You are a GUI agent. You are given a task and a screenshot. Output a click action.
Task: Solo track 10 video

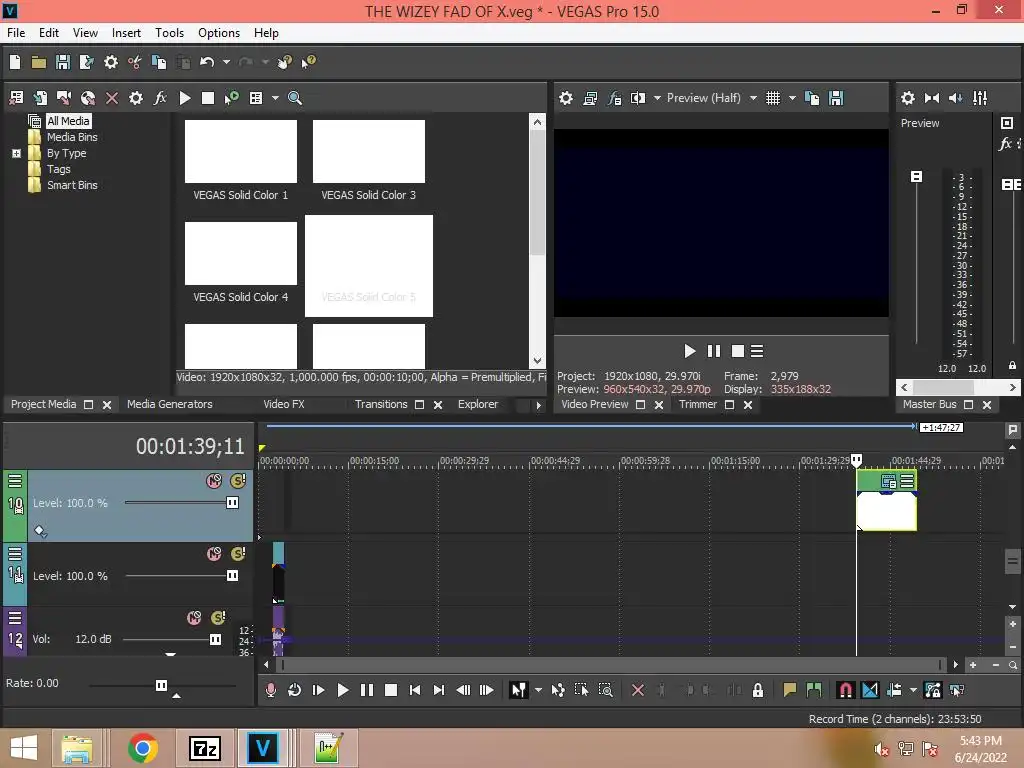click(238, 481)
